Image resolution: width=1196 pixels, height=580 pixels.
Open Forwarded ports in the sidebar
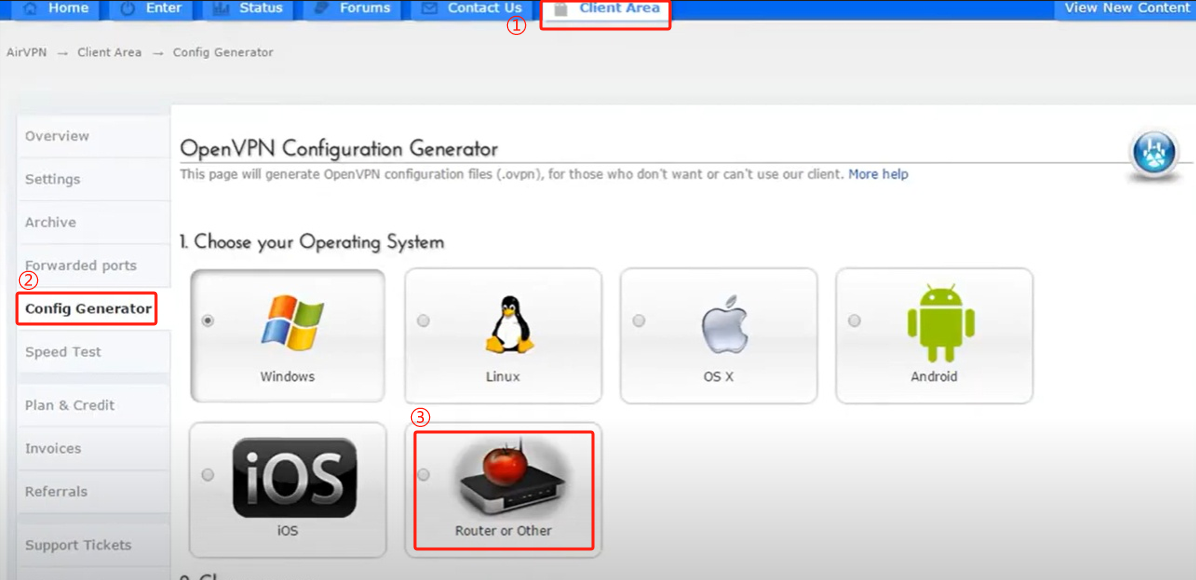click(x=93, y=266)
